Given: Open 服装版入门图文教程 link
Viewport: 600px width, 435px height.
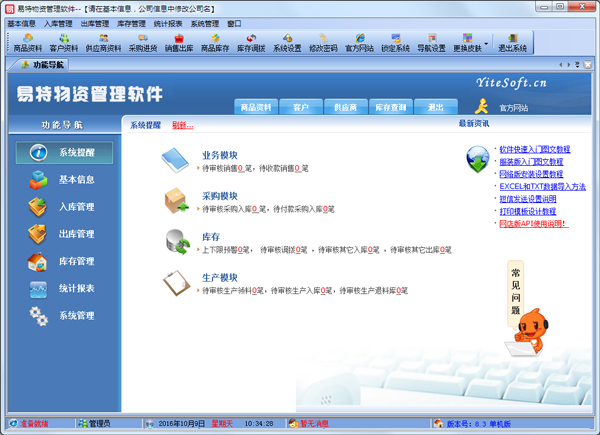Looking at the screenshot, I should coord(531,162).
